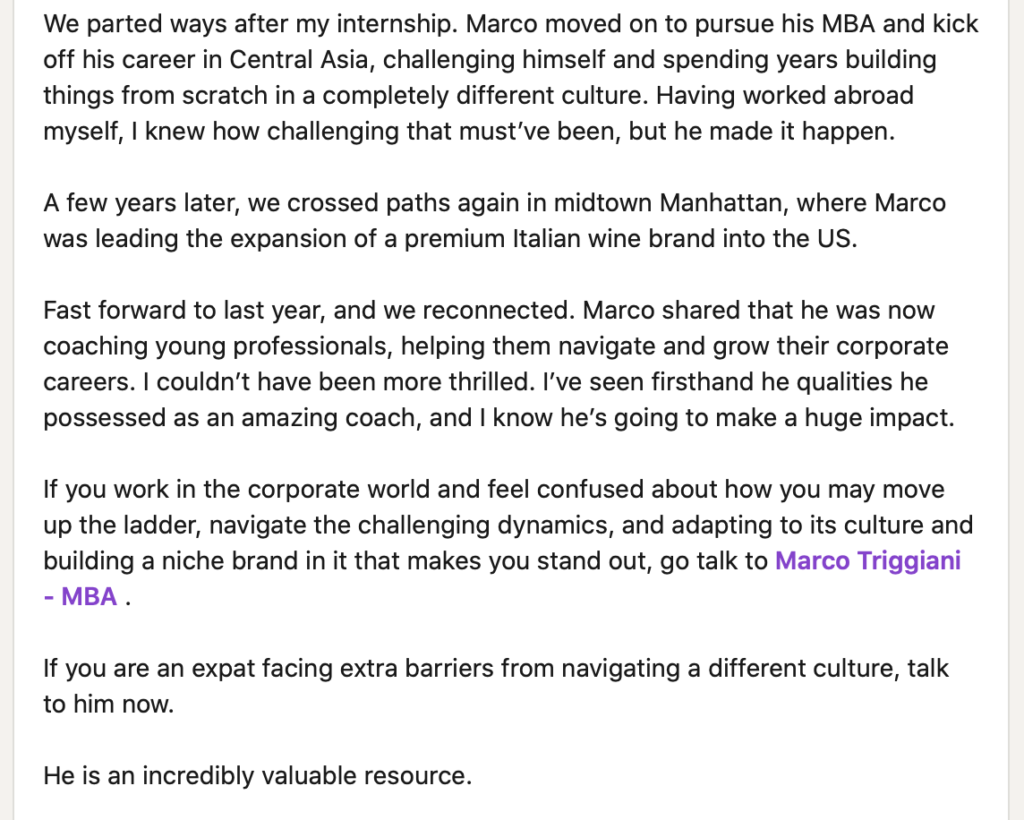Open the Marco Triggiani profile mention link
Screen dimensions: 1024x820
pos(867,561)
